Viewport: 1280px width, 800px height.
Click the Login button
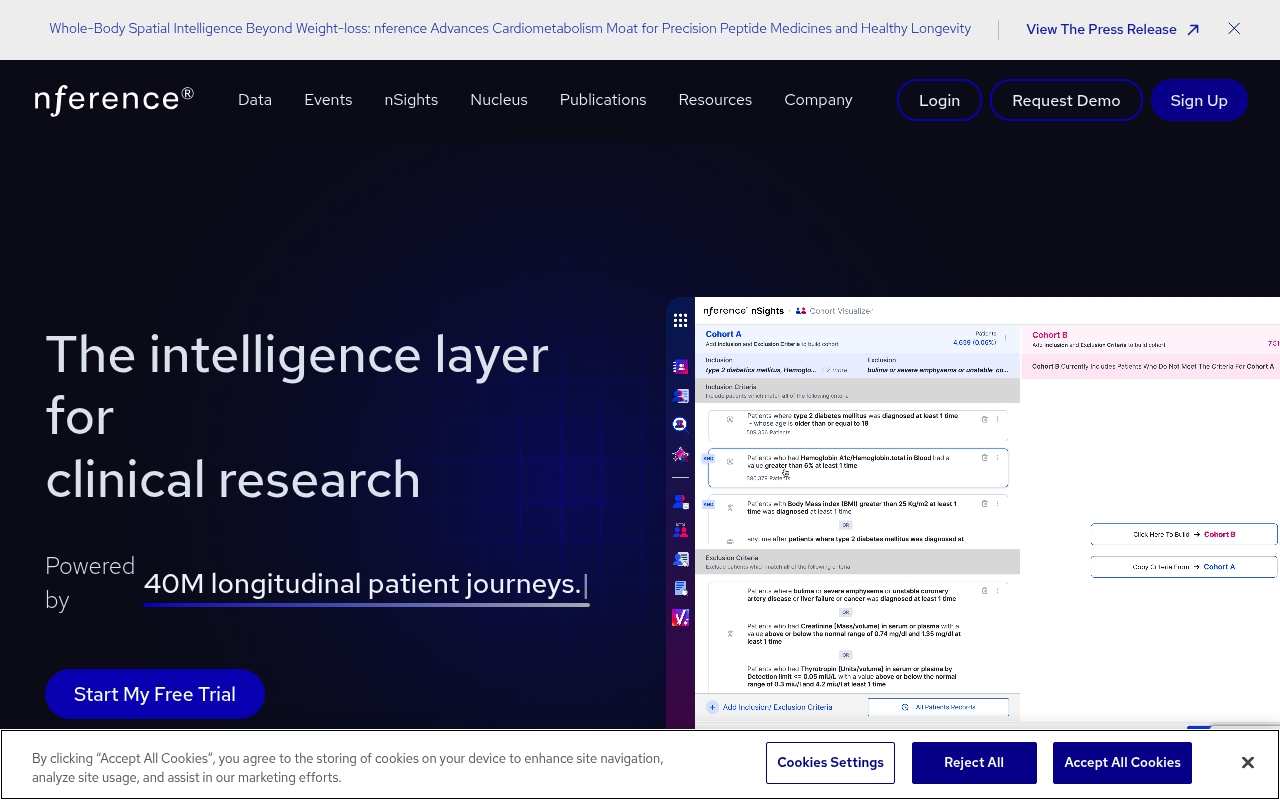[939, 100]
